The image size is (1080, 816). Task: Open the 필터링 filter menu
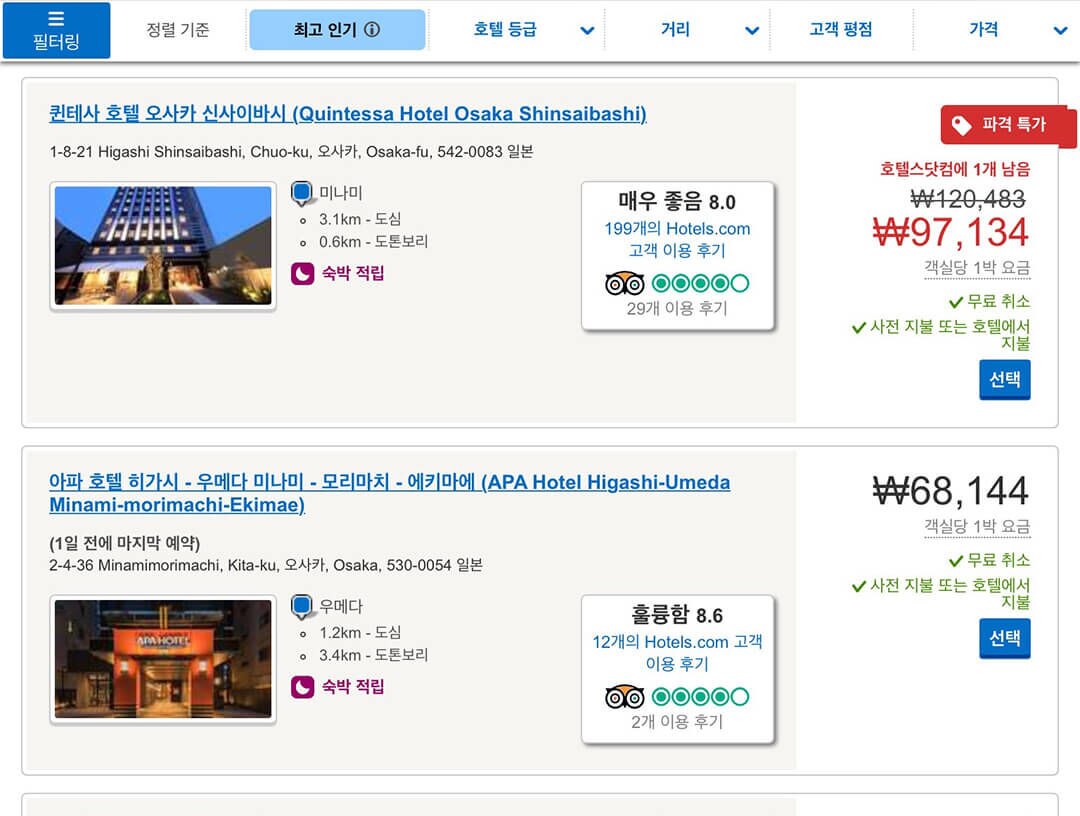[56, 30]
